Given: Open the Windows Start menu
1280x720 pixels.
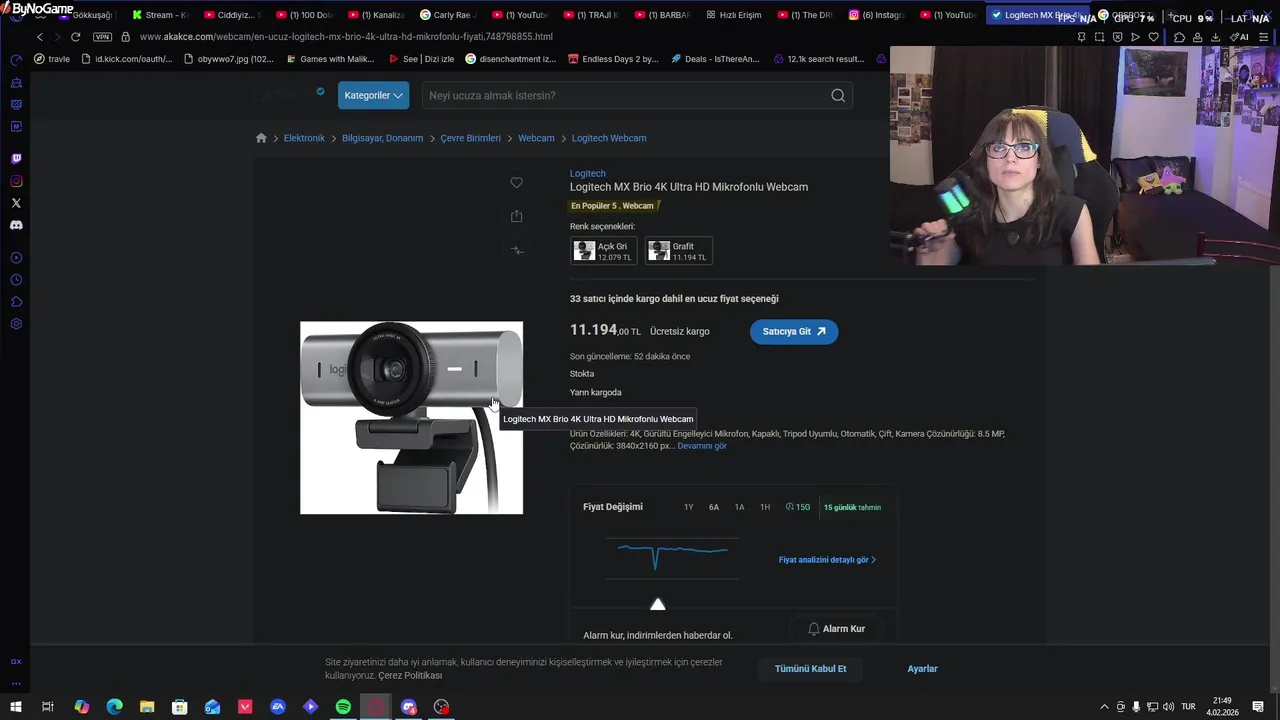Looking at the screenshot, I should [x=15, y=707].
